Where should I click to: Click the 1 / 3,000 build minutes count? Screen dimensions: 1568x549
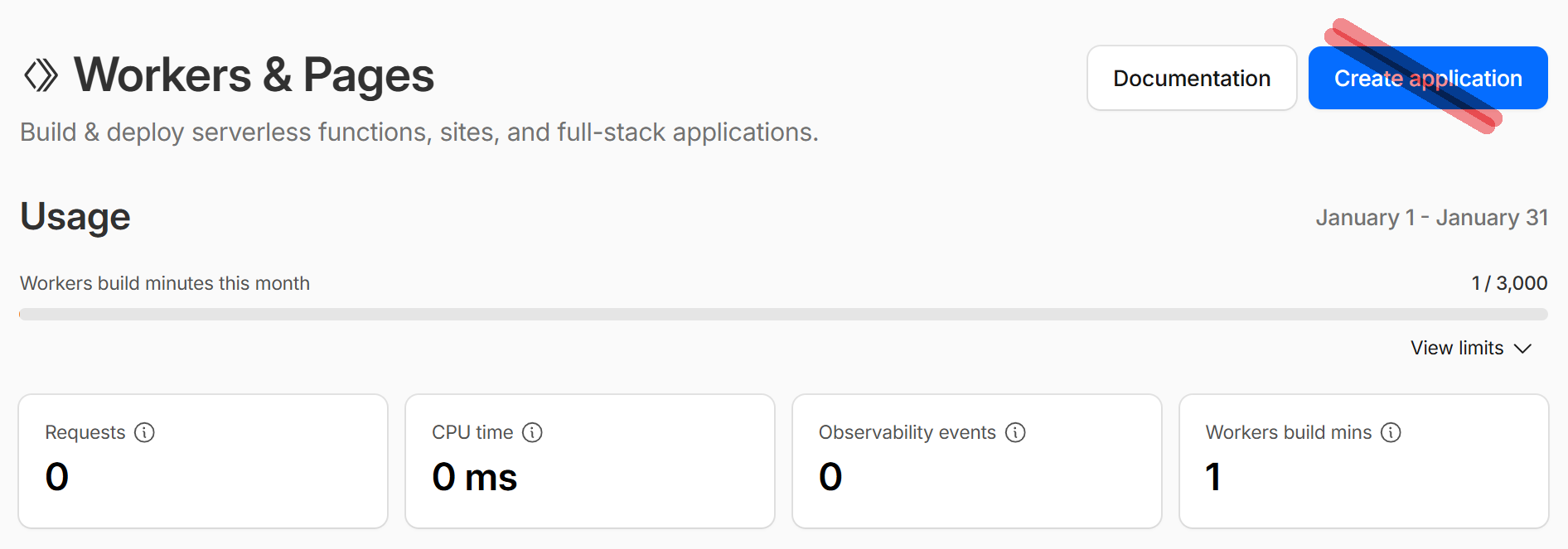pos(1508,283)
